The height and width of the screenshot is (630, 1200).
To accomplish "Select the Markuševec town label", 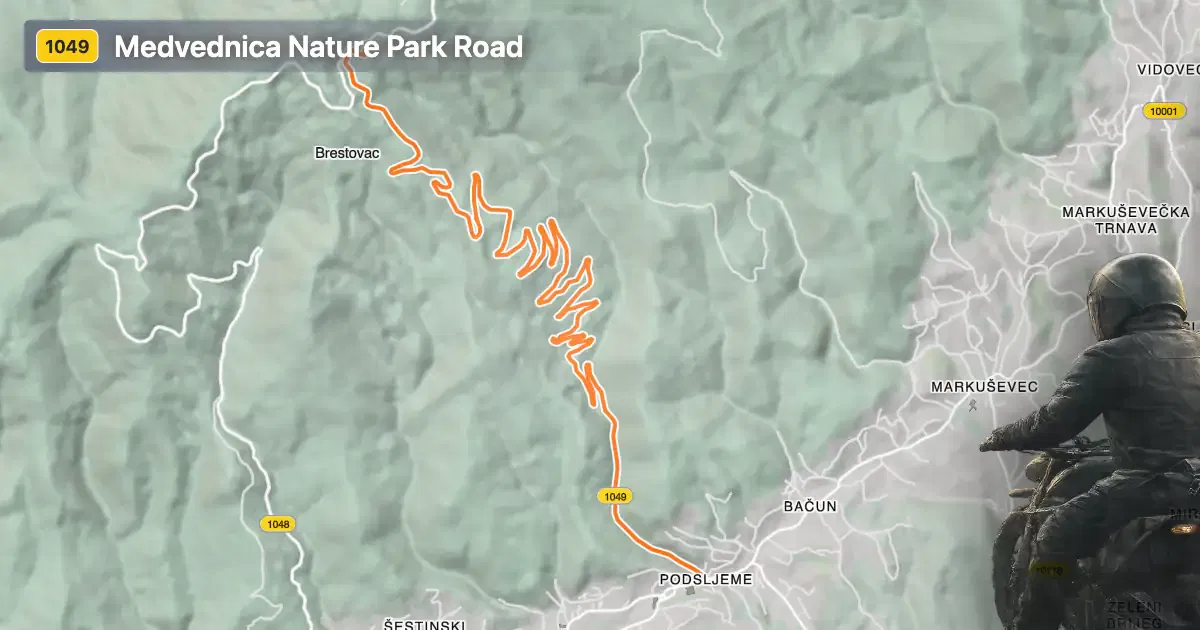I will coord(984,386).
